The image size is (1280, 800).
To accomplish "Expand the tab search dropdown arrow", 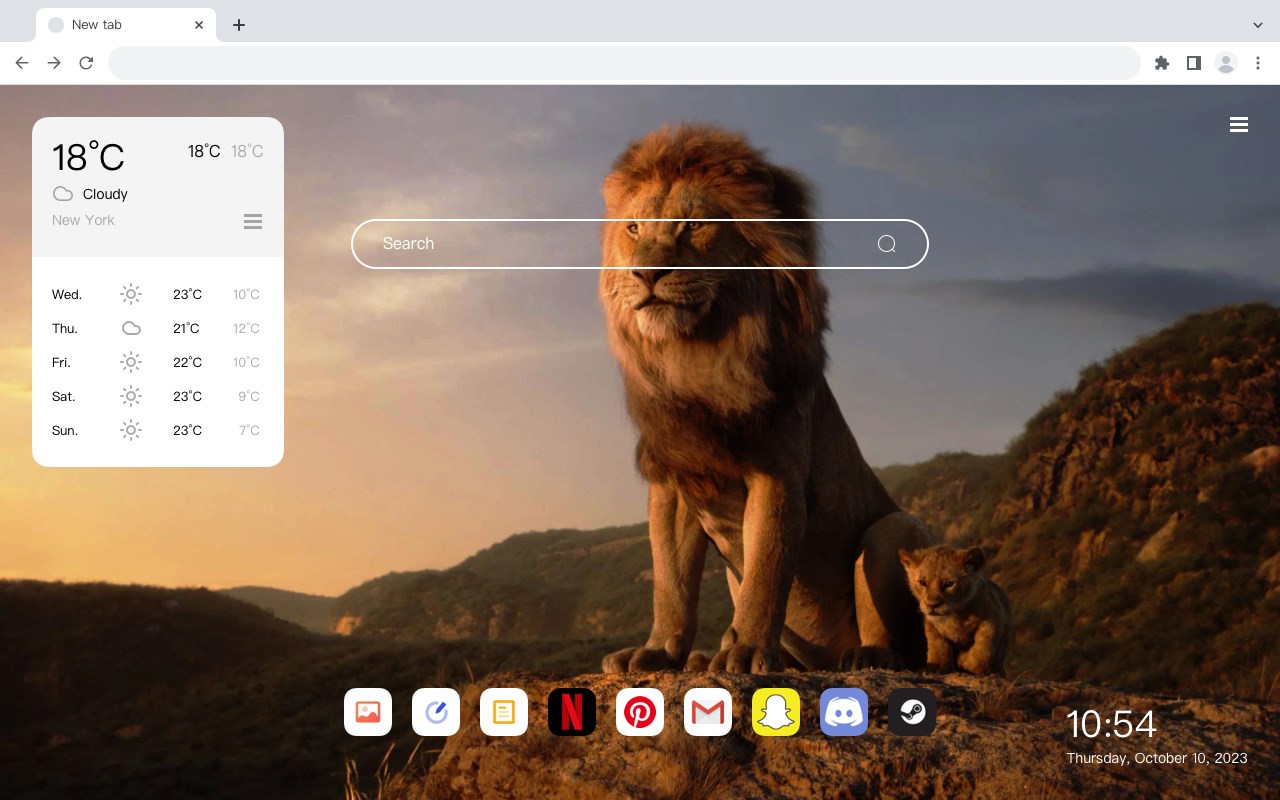I will click(1258, 25).
